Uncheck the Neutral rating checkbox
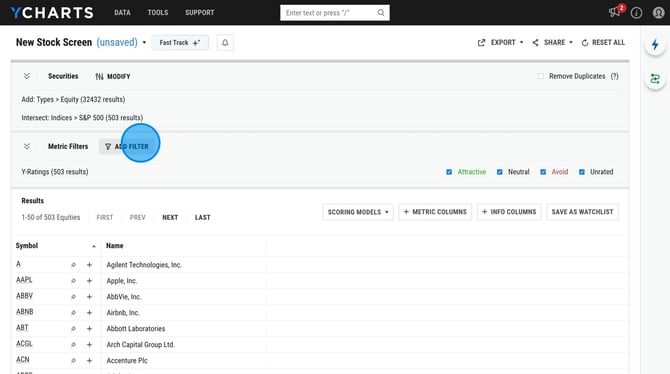The width and height of the screenshot is (670, 374). tap(500, 172)
